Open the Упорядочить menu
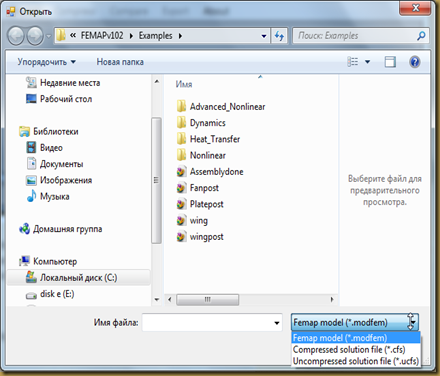The image size is (440, 376). click(47, 62)
